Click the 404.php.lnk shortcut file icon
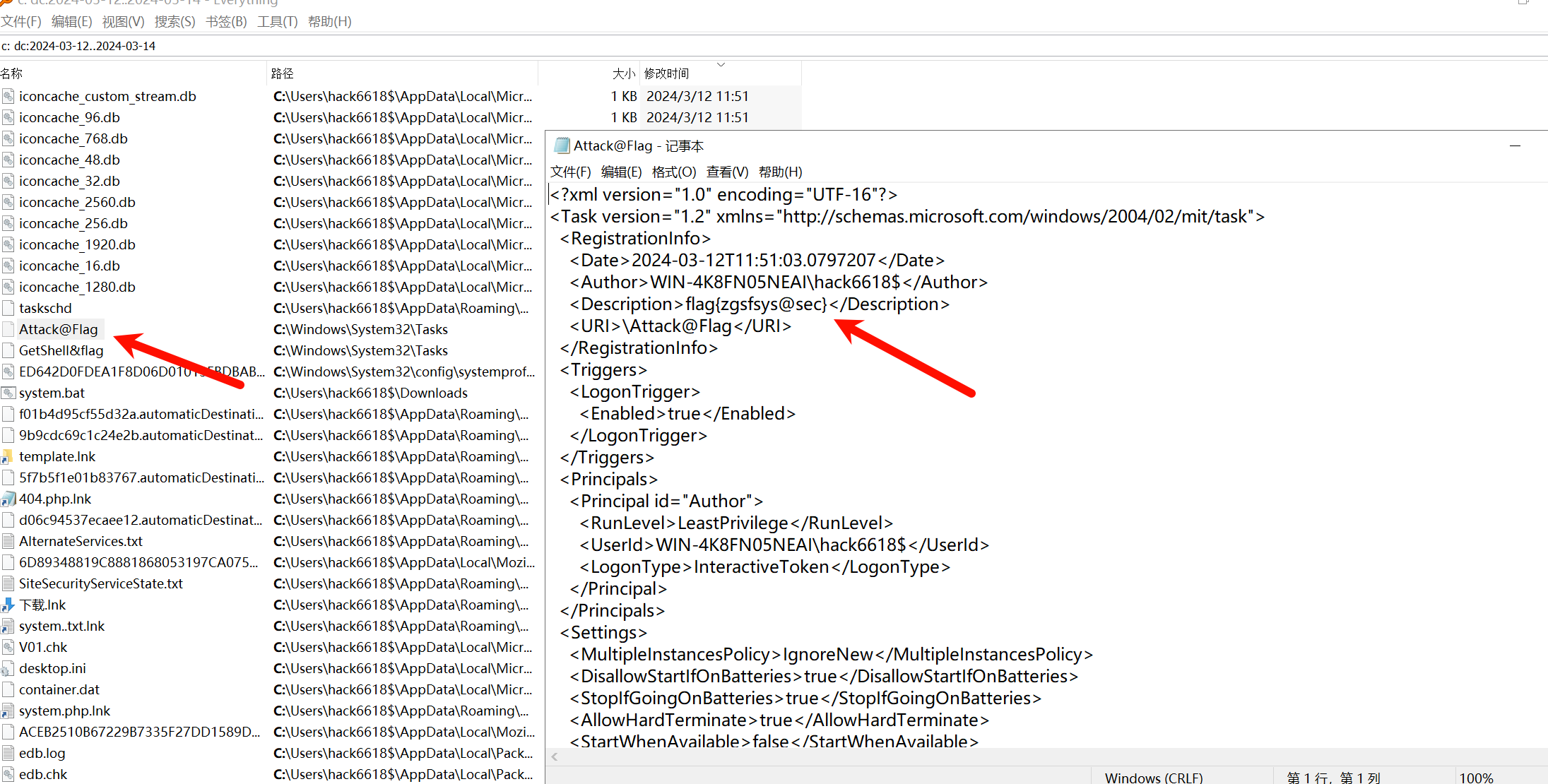 [x=8, y=499]
